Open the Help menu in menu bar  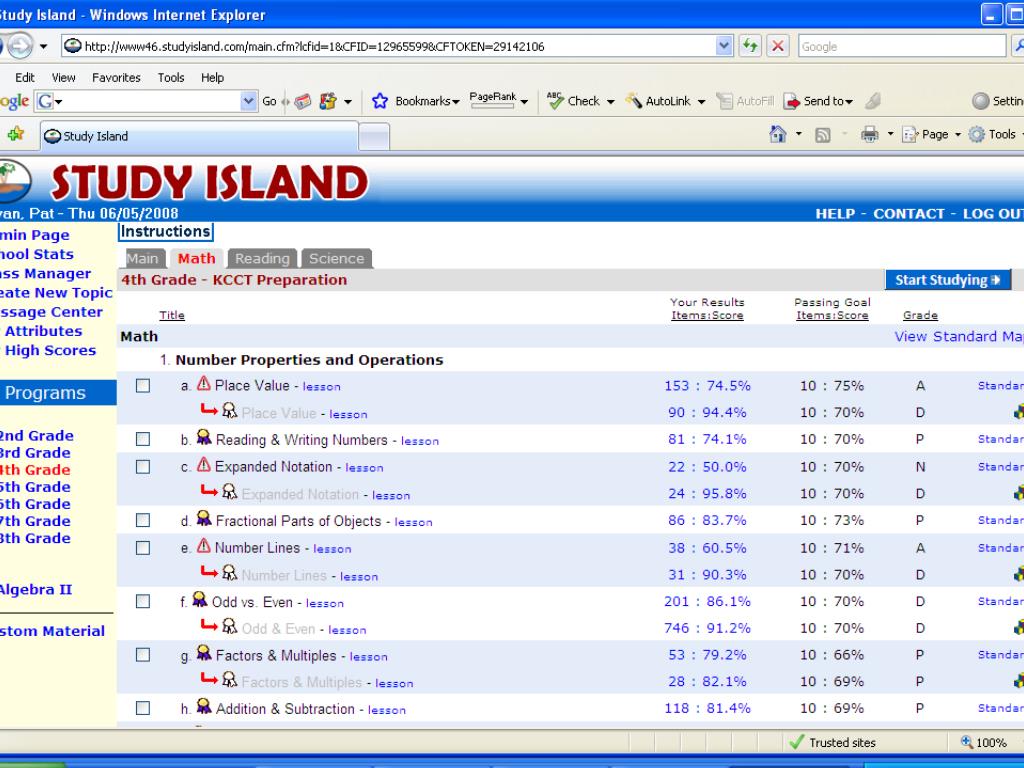click(x=212, y=77)
